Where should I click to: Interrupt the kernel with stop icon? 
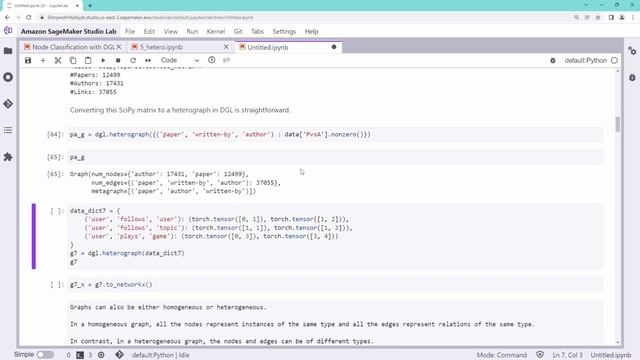pos(118,60)
